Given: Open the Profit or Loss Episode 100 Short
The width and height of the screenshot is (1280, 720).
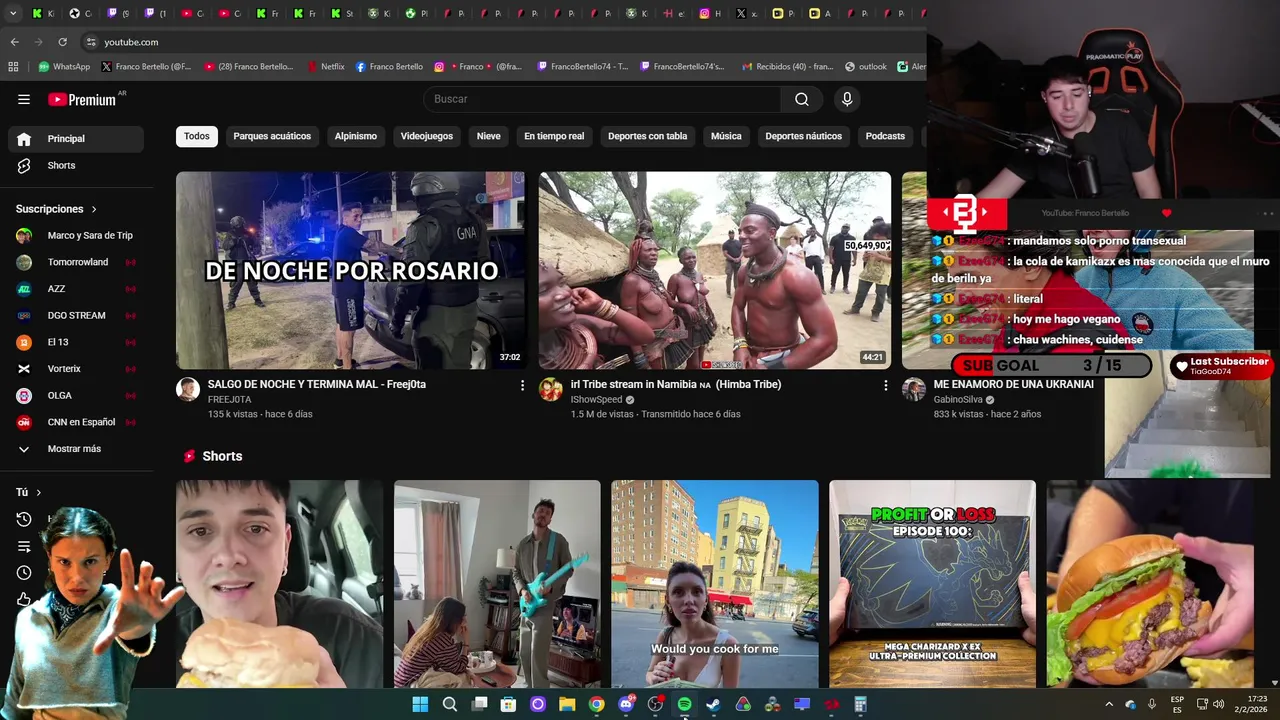Looking at the screenshot, I should click(932, 584).
